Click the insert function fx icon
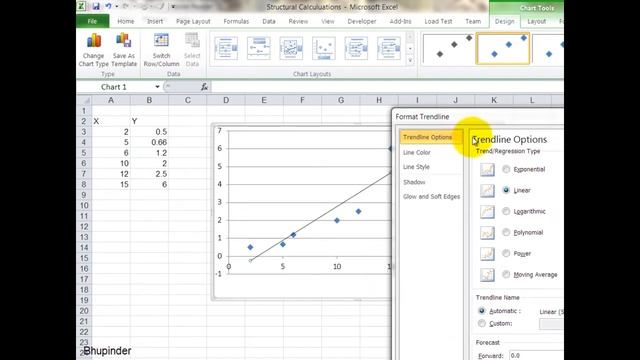 pos(204,87)
